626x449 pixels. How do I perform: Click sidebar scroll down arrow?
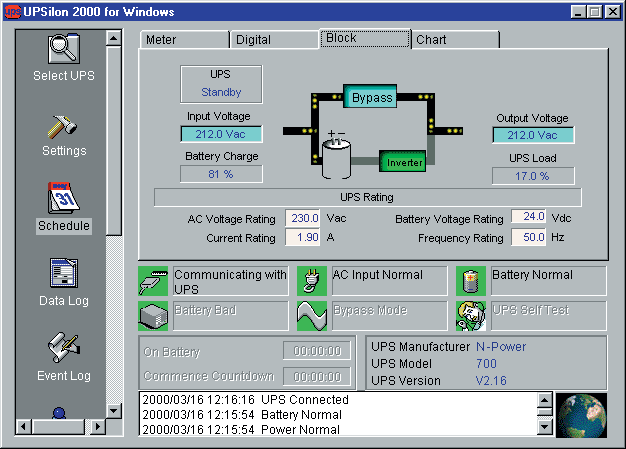click(114, 411)
